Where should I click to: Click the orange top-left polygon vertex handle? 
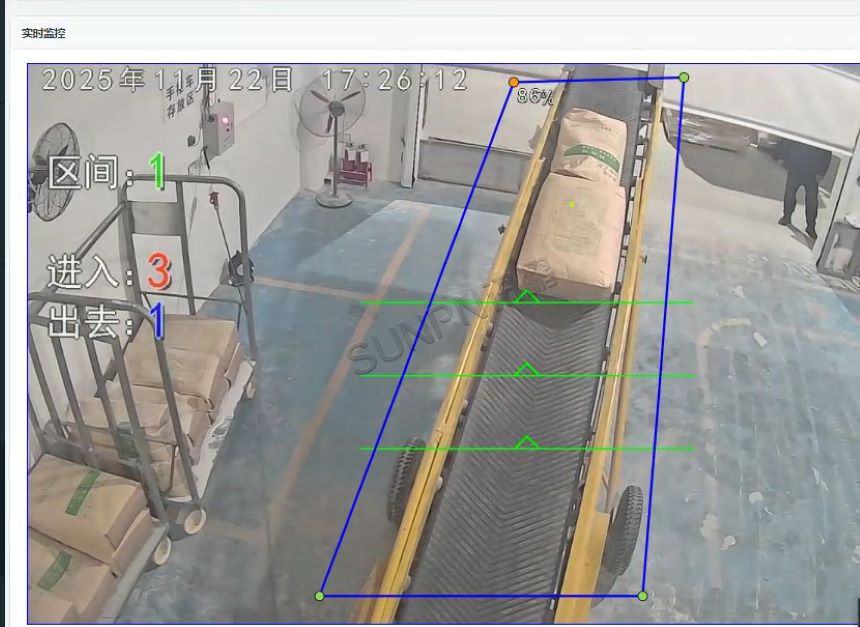(x=514, y=82)
